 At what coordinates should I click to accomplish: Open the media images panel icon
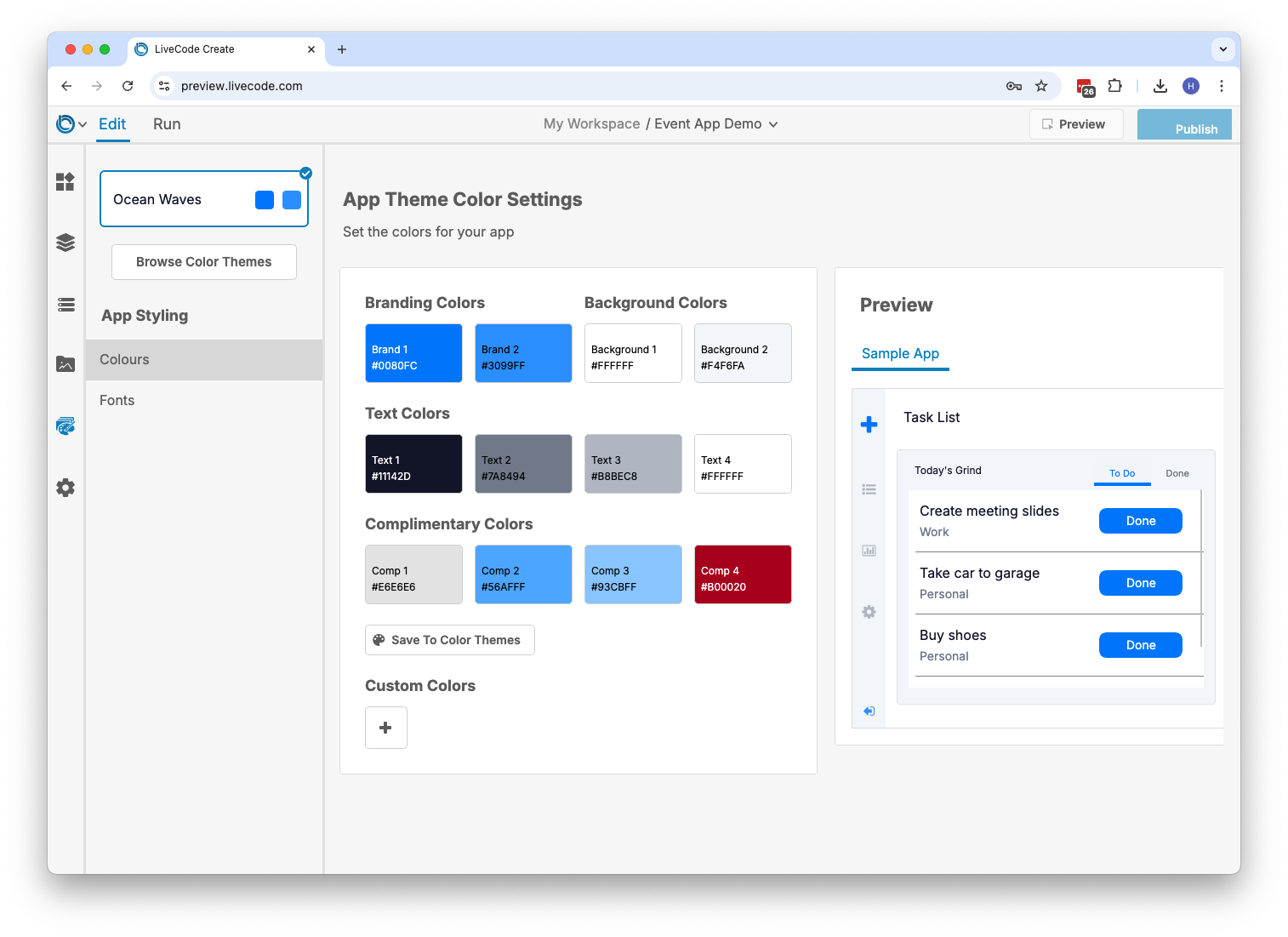66,363
